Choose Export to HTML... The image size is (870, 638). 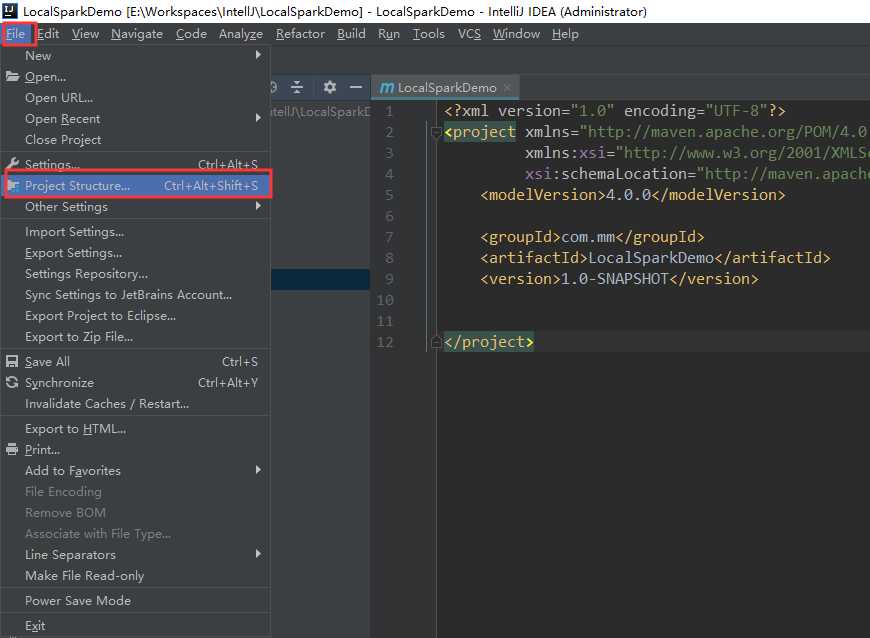[135, 428]
